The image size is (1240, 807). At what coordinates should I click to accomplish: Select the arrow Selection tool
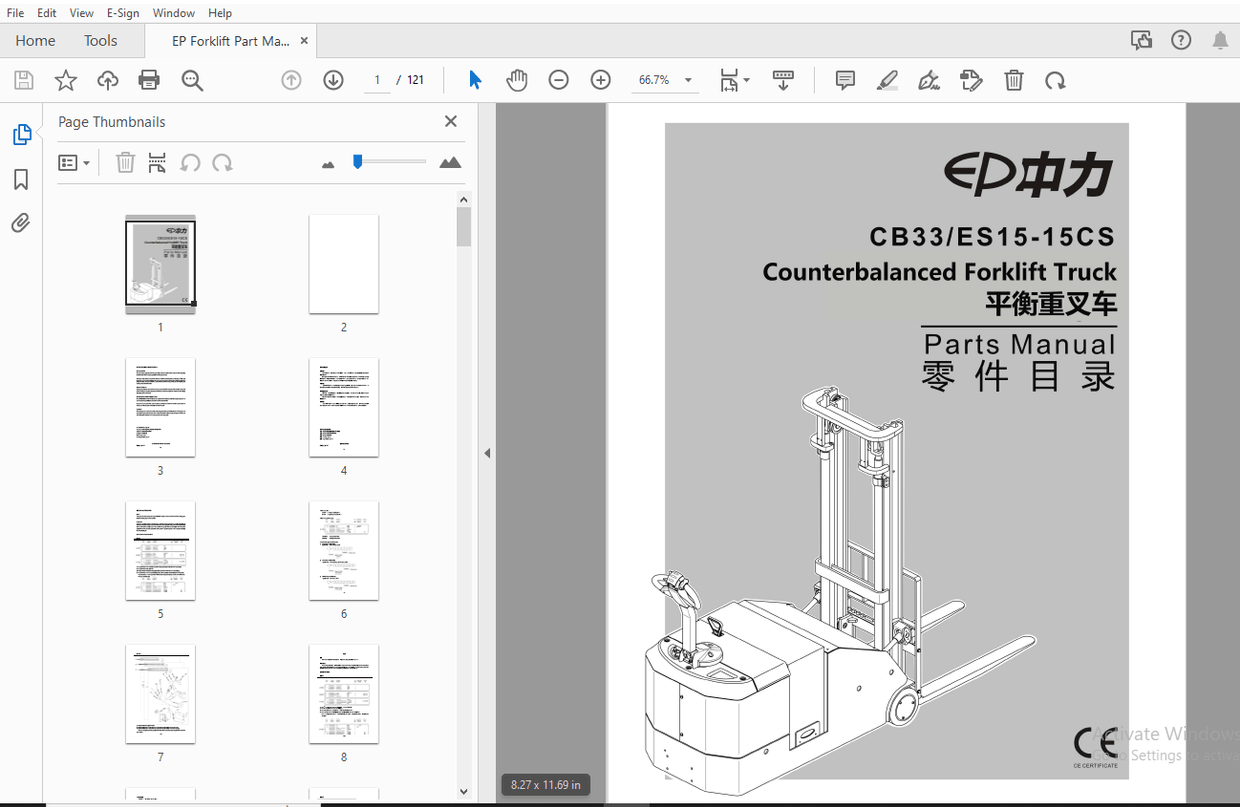475,80
